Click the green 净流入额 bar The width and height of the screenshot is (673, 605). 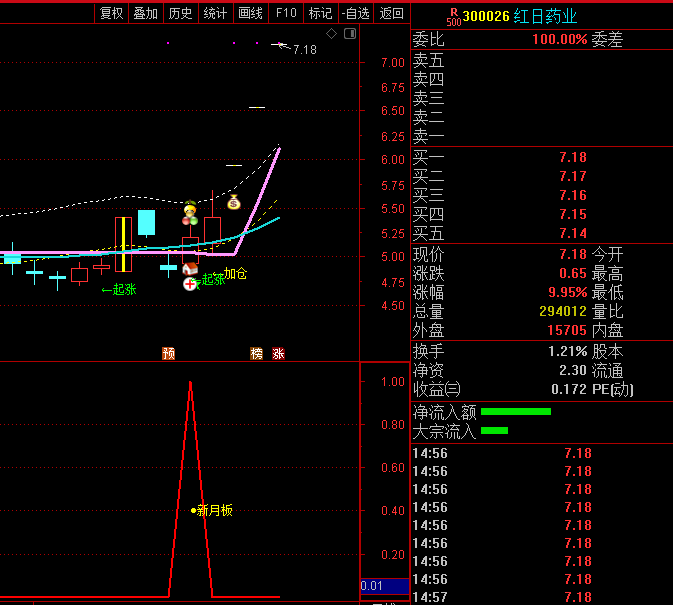515,411
